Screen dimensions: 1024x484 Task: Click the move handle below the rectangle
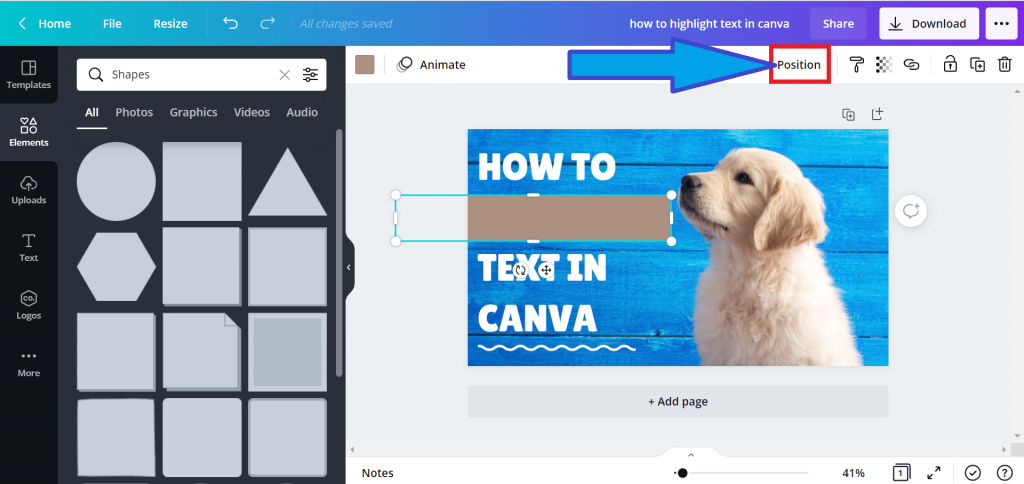[547, 270]
